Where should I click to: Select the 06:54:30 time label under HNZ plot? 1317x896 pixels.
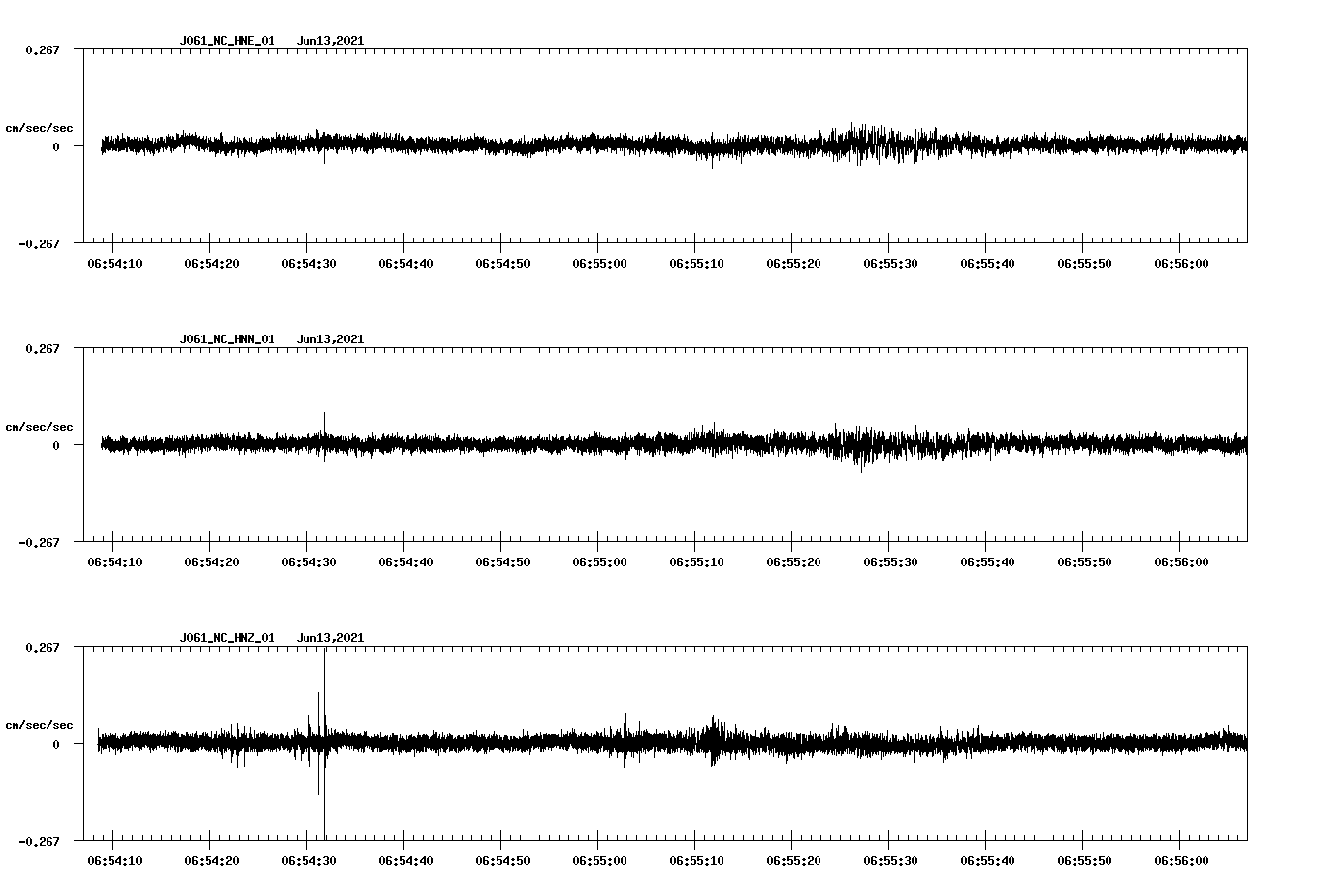[308, 860]
